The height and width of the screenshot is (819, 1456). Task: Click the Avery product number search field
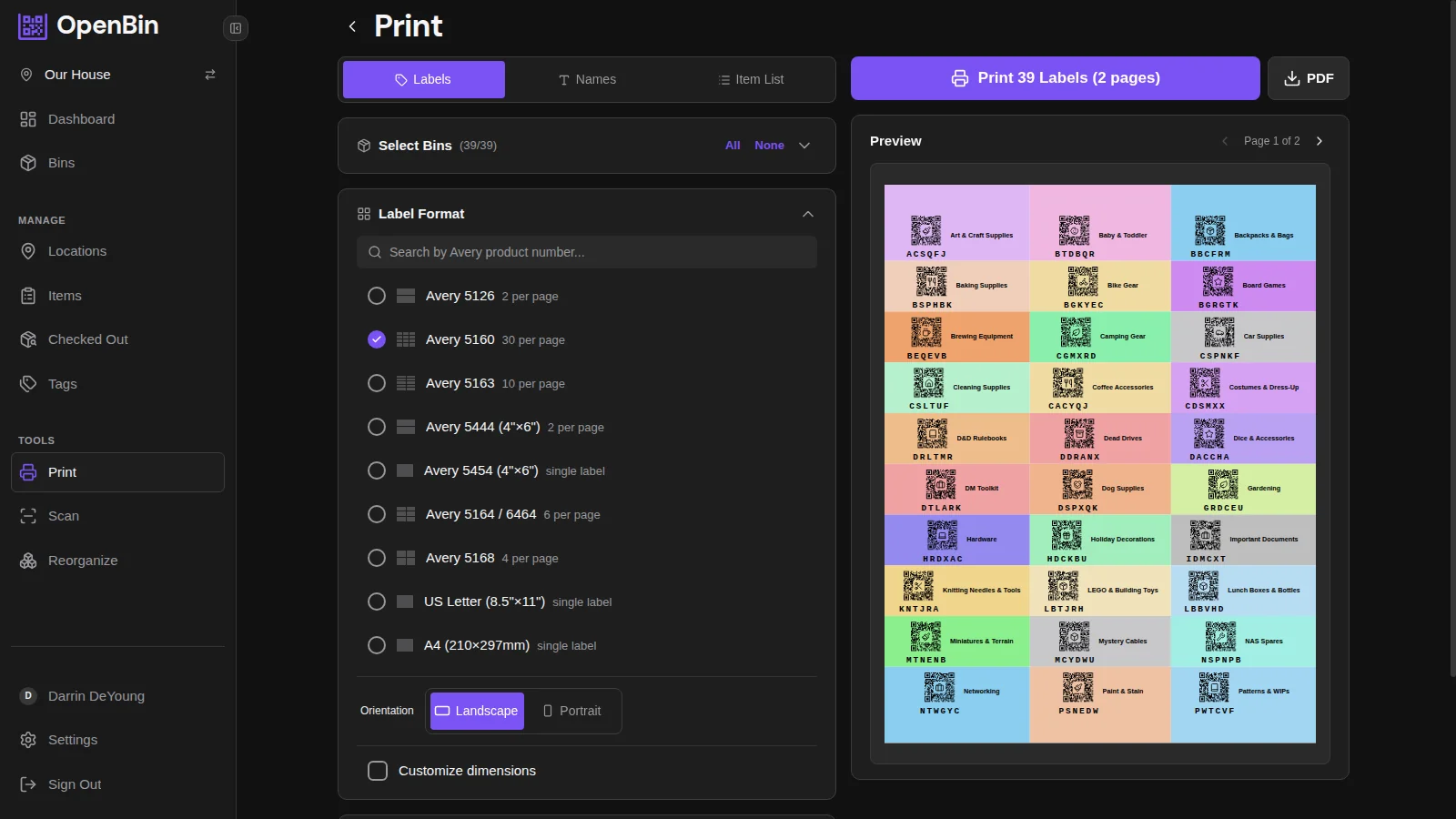(x=586, y=252)
